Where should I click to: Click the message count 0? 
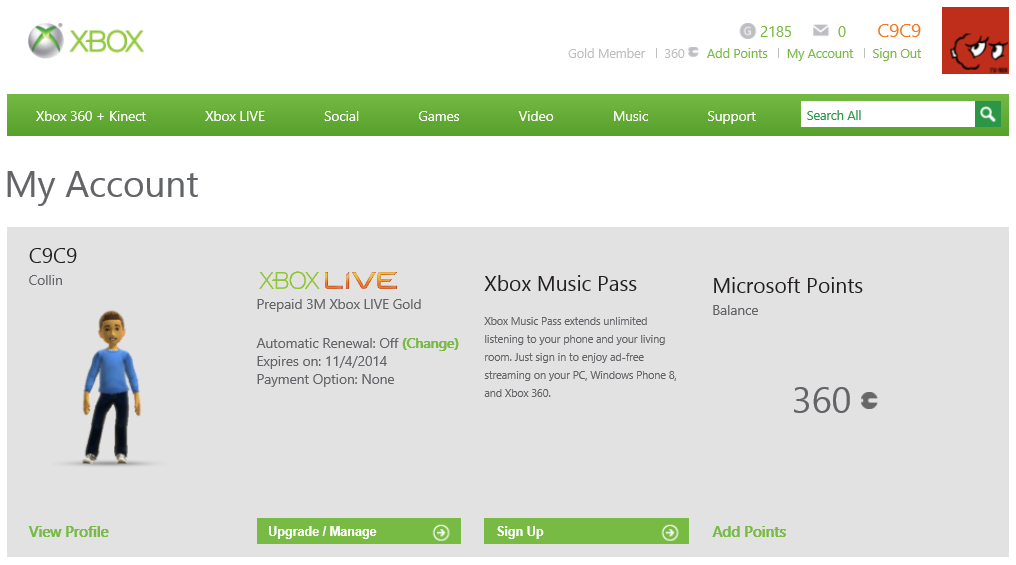(x=842, y=31)
